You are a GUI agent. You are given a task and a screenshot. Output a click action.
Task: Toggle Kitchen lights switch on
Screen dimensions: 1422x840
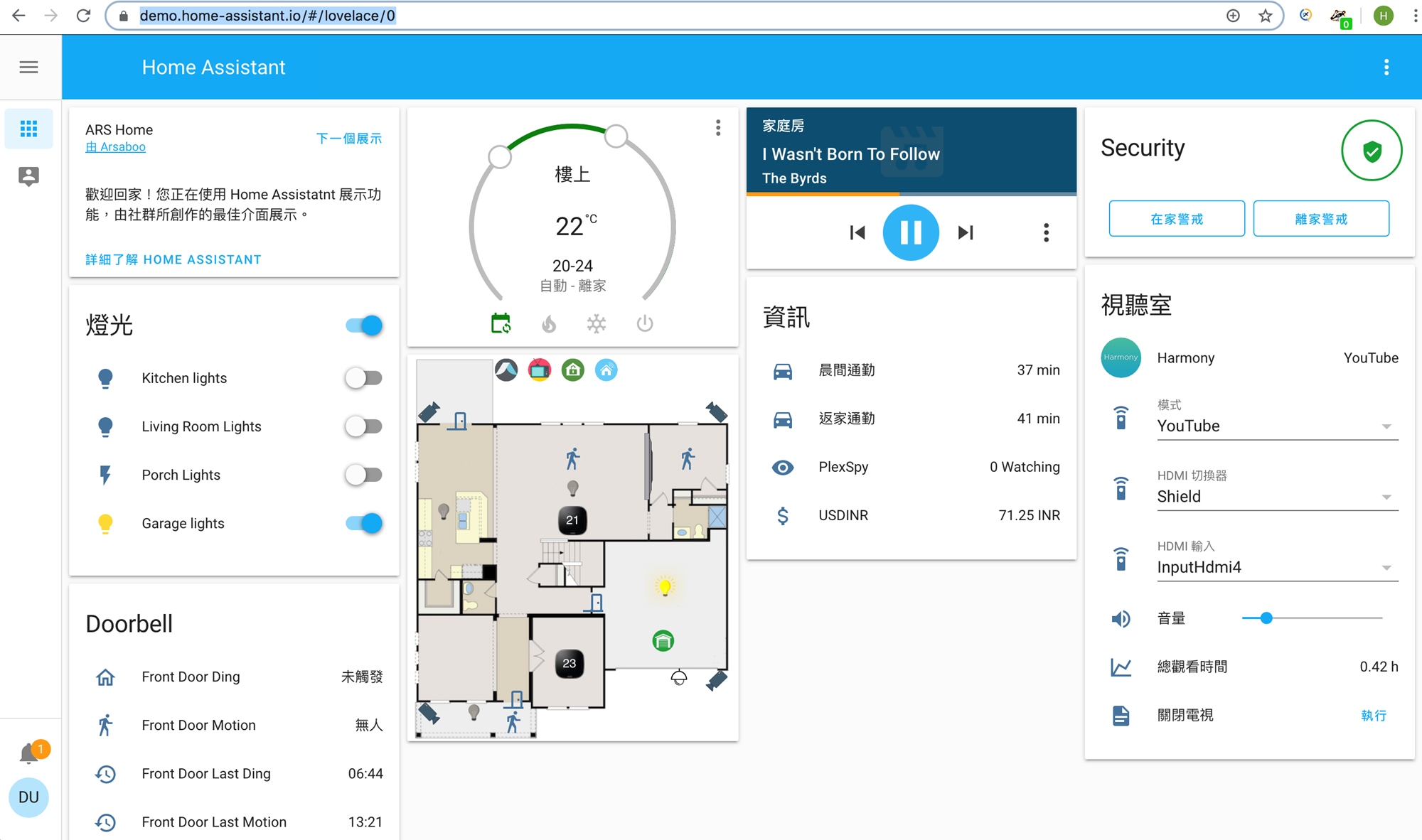(363, 378)
